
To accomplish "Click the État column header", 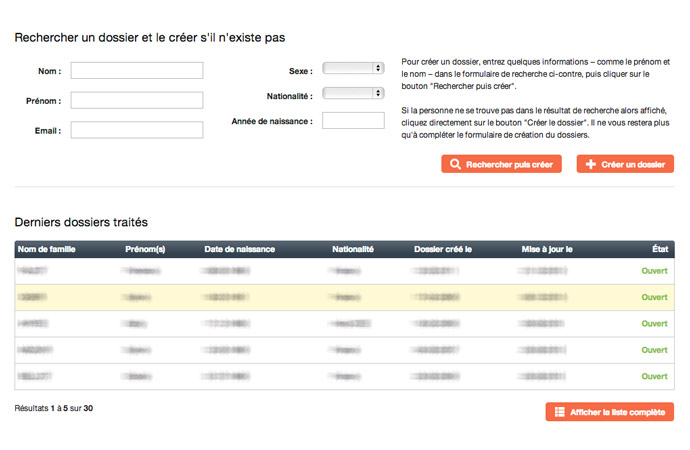I will tap(658, 249).
